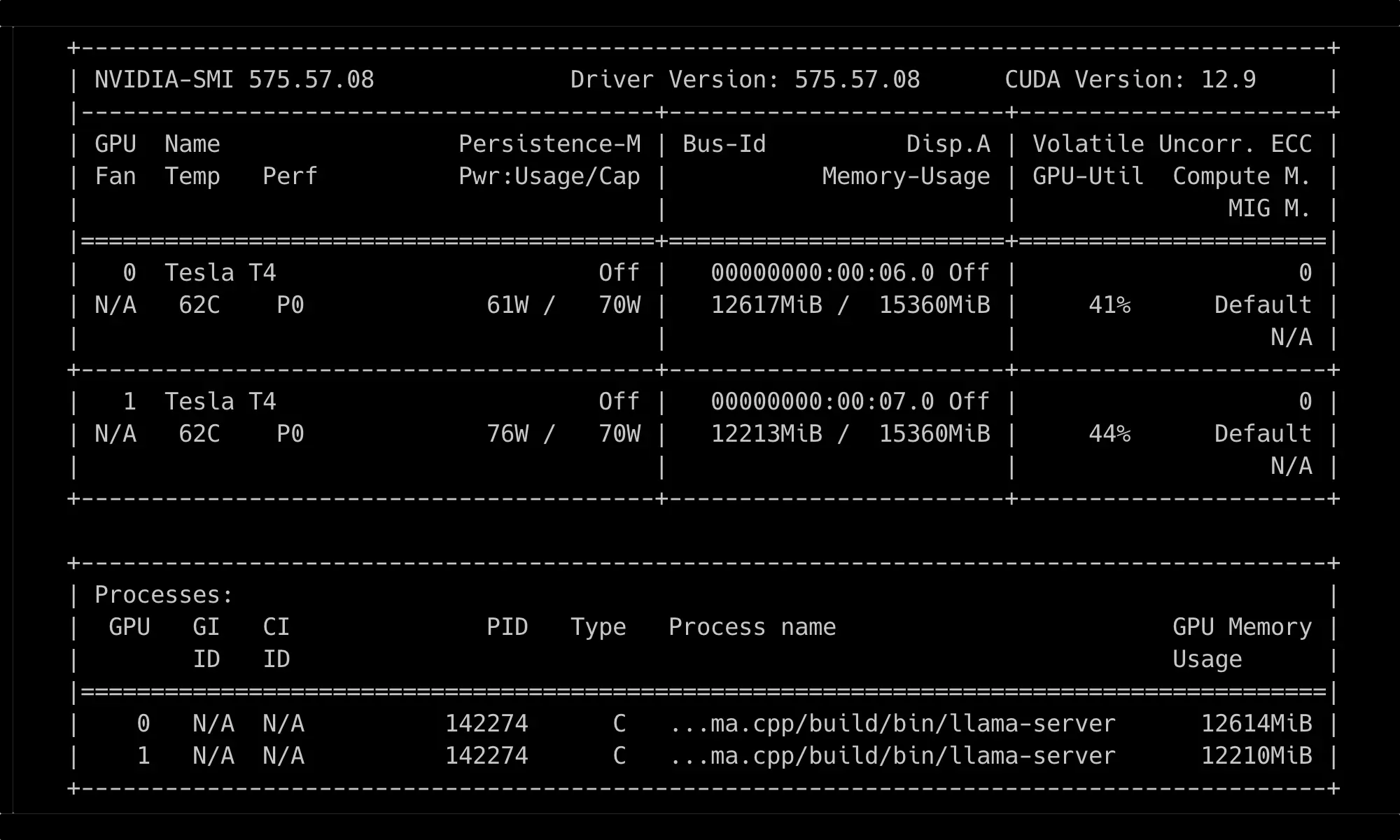Click the Disp.A column header
The height and width of the screenshot is (840, 1400).
click(948, 144)
